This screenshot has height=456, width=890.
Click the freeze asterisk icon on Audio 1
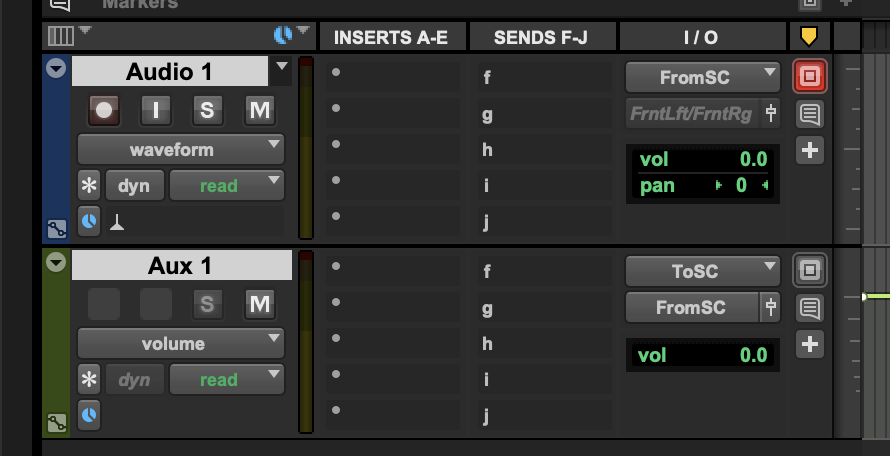90,185
